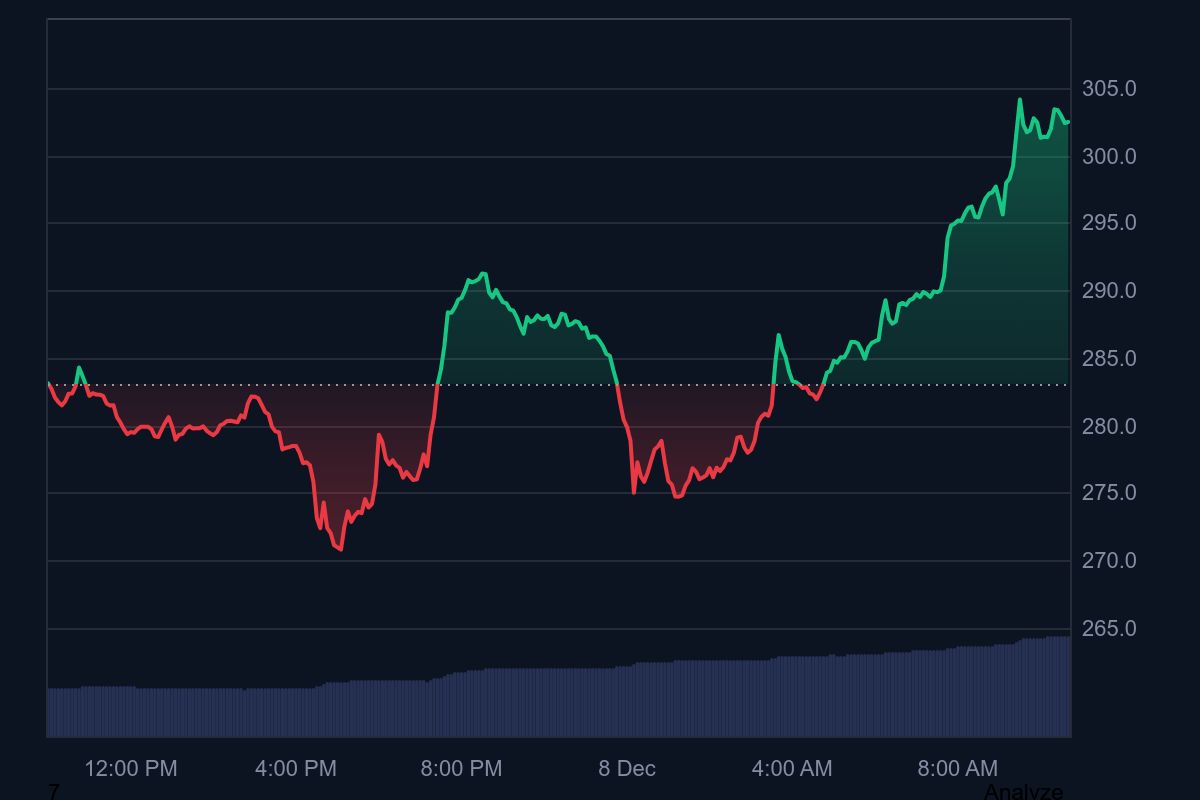
Task: Click the 275.0 price axis label
Action: click(x=1109, y=493)
